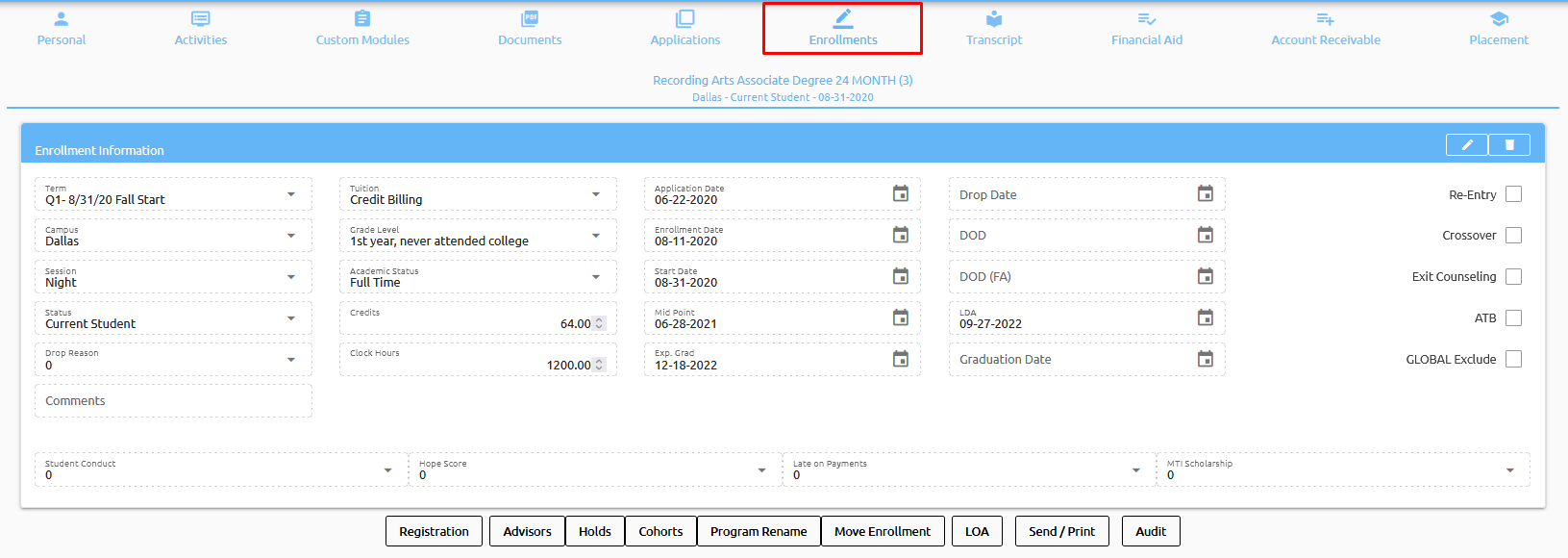
Task: Click the delete trash icon in Enrollment Information header
Action: pyautogui.click(x=1509, y=145)
